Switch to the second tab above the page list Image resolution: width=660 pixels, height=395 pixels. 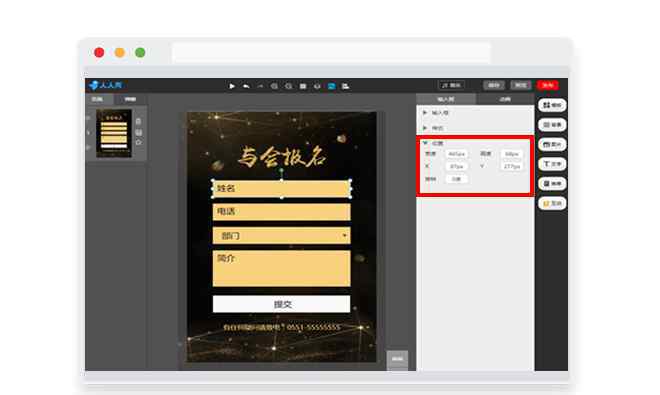pyautogui.click(x=130, y=99)
